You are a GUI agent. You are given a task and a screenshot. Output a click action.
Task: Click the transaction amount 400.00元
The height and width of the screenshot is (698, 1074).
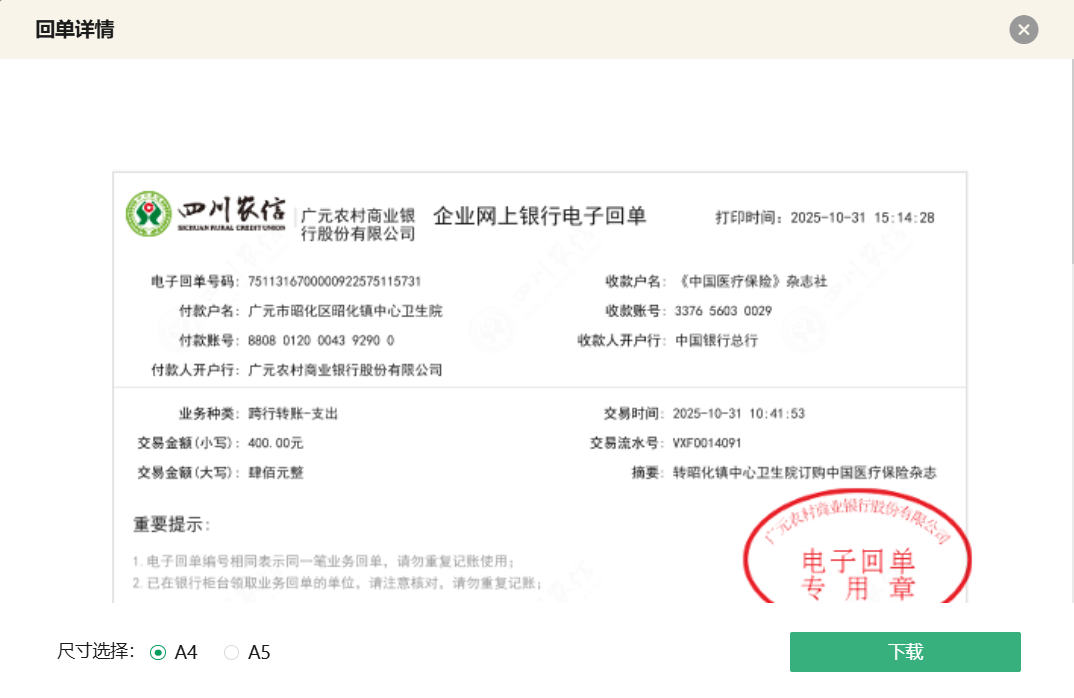[x=275, y=443]
